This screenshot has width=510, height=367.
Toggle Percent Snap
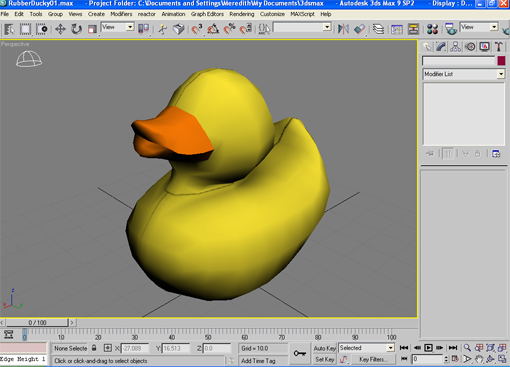230,29
